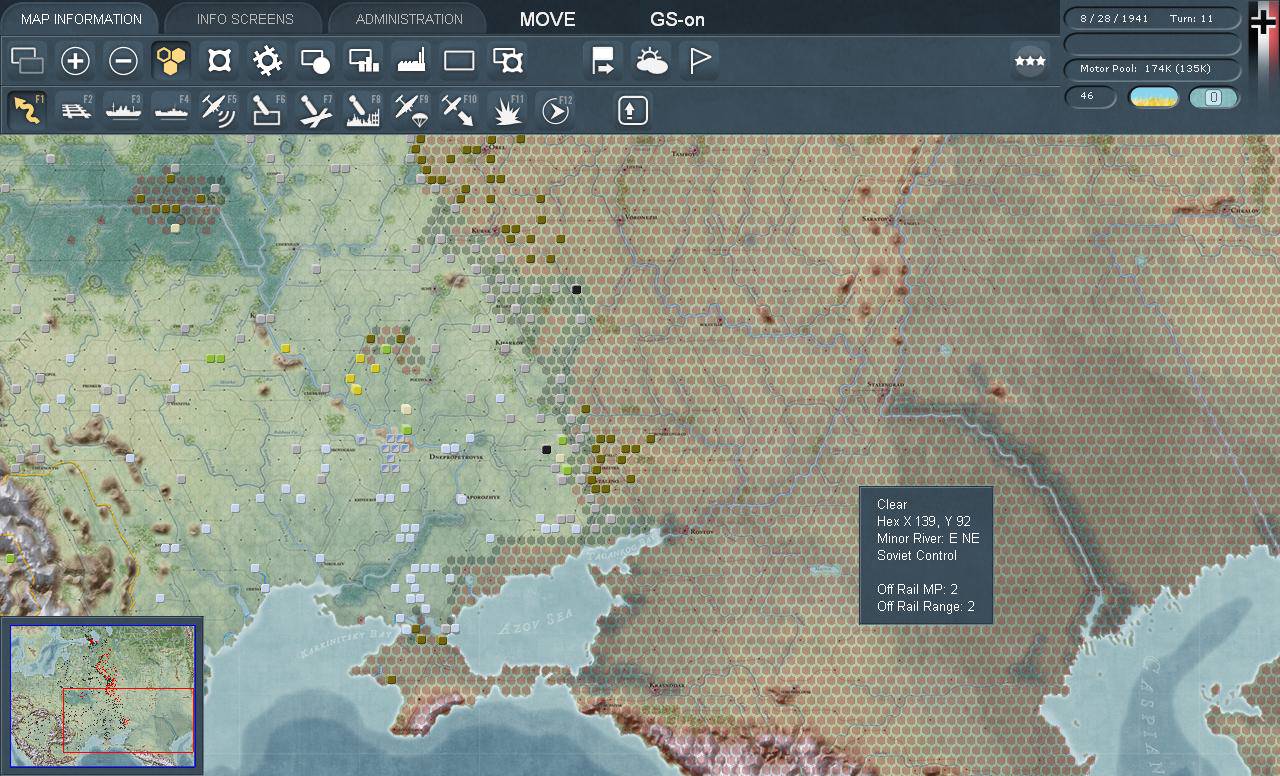Click the F12 arrow-in-circle icon
Viewport: 1280px width, 776px height.
(556, 109)
